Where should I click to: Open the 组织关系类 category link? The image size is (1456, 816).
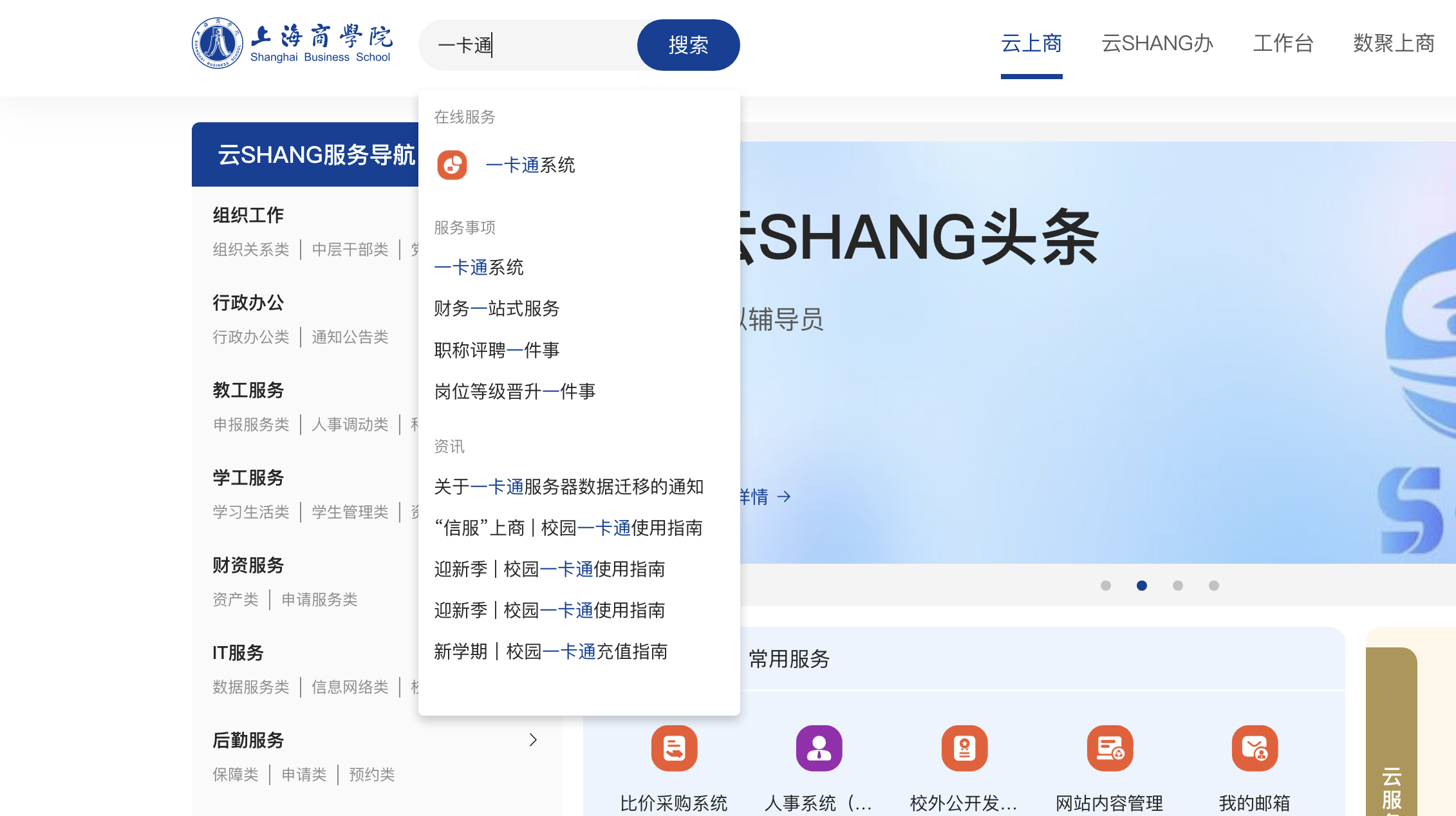[251, 250]
